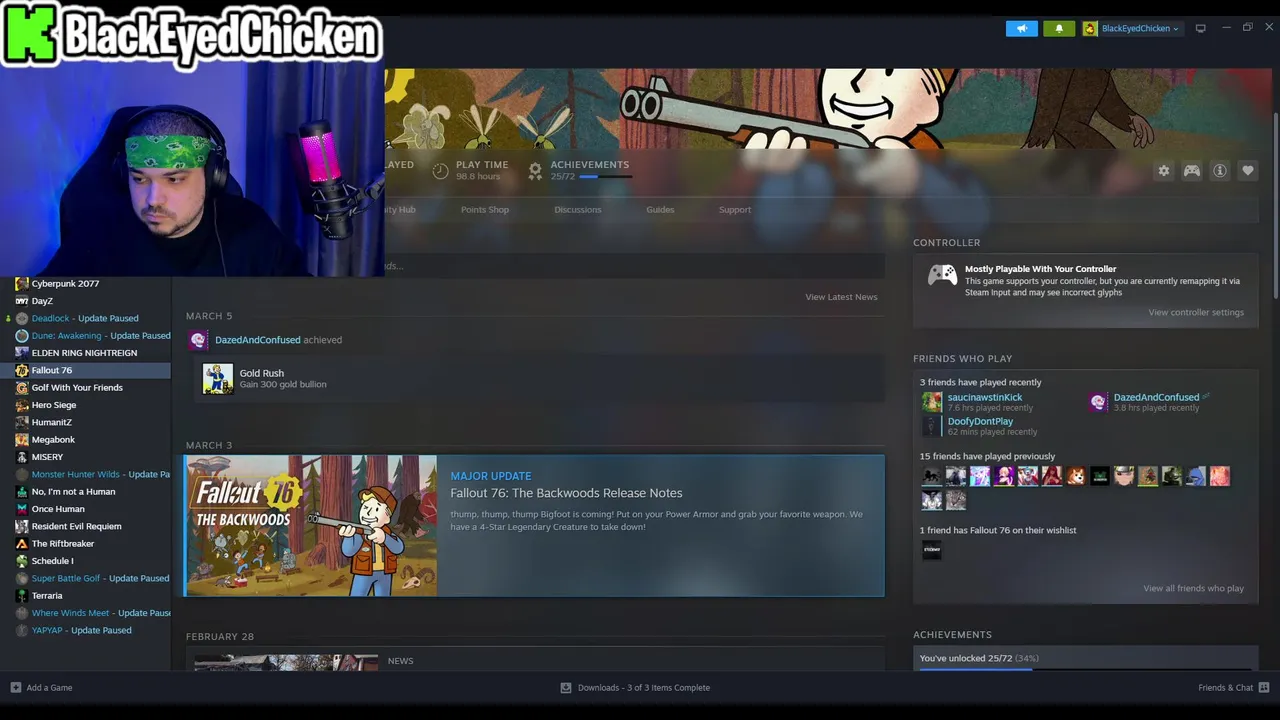Click You've unlocked 25/72 achievements bar

pos(1085,659)
